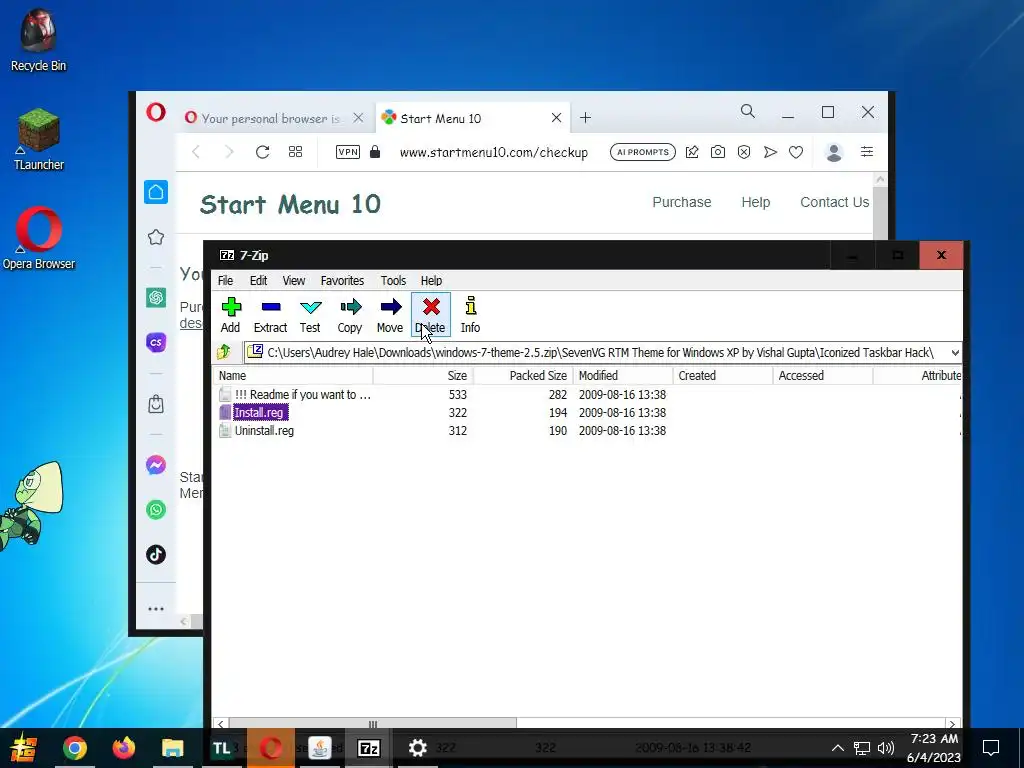Open the Edit menu in 7-Zip
1024x768 pixels.
pyautogui.click(x=258, y=281)
